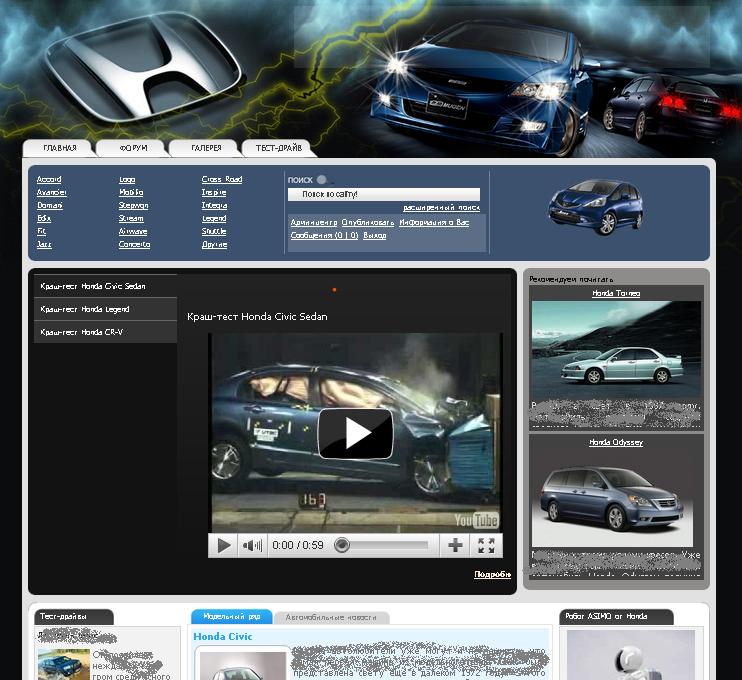Open the Stream model link
Screen dimensions: 742x680
(131, 218)
